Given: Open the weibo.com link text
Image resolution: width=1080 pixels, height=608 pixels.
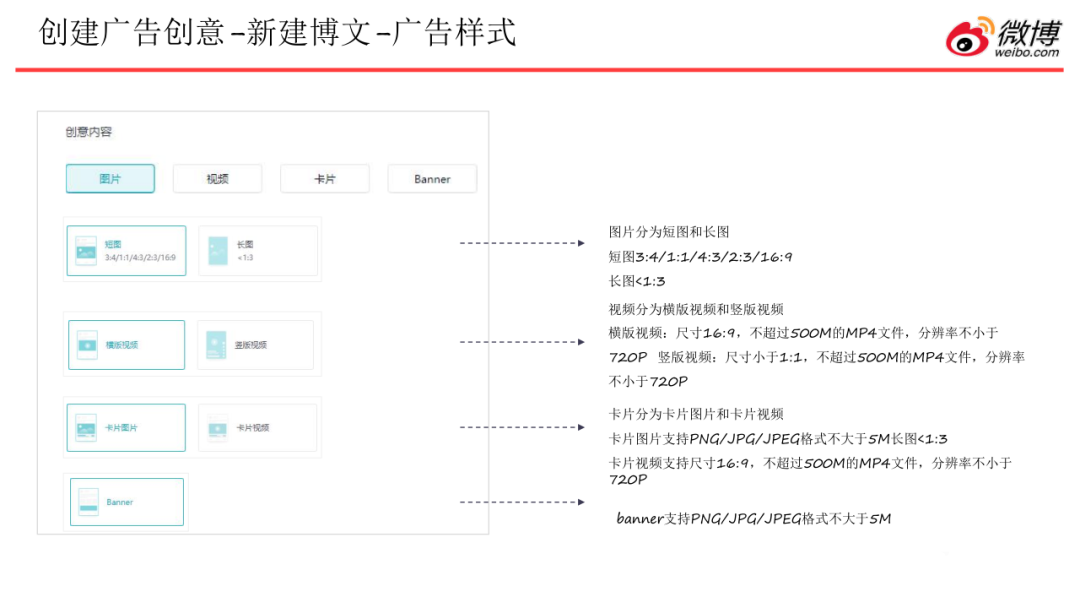Looking at the screenshot, I should click(1027, 53).
